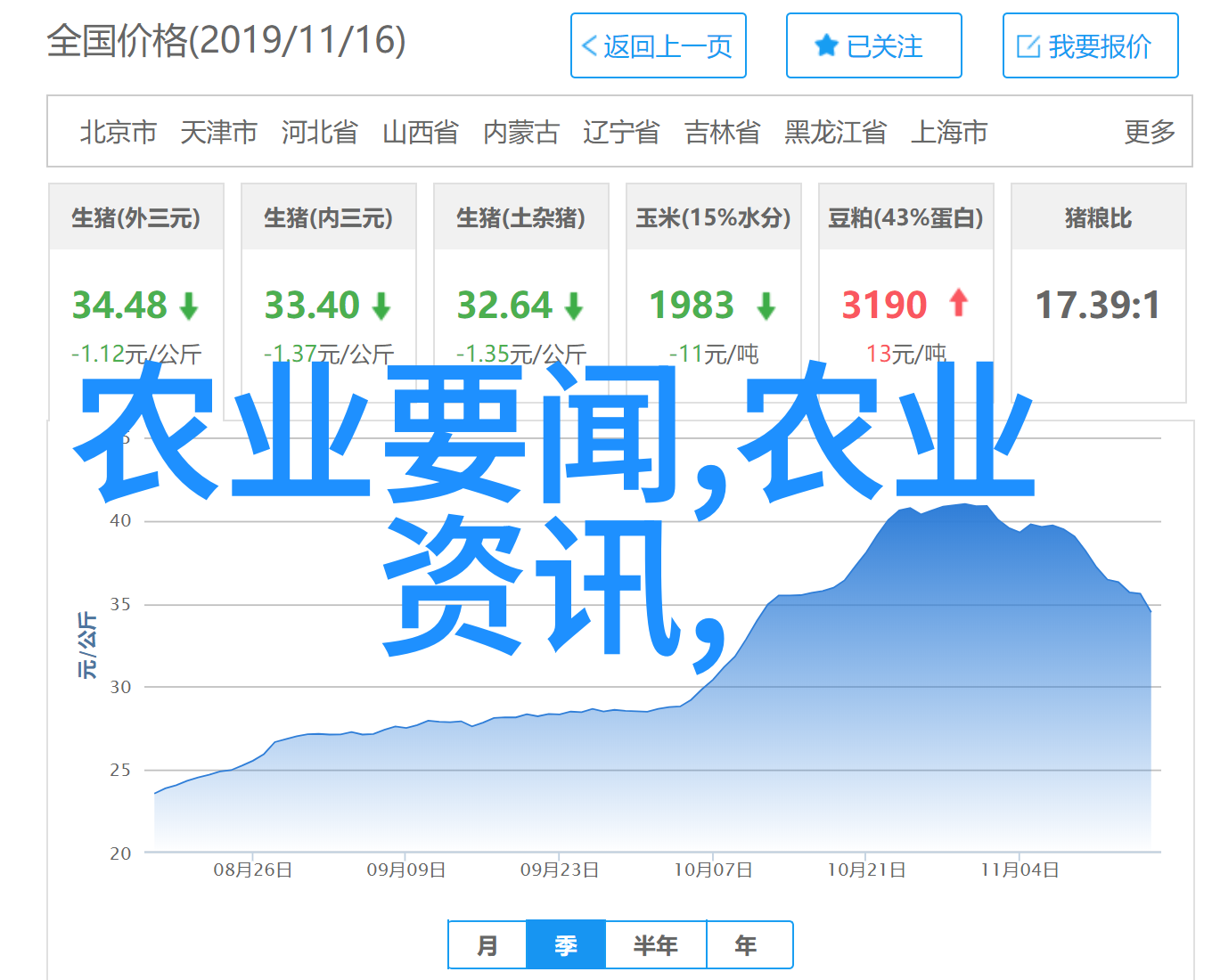Open 我要报价 quote button
The height and width of the screenshot is (980, 1212).
pyautogui.click(x=1091, y=45)
